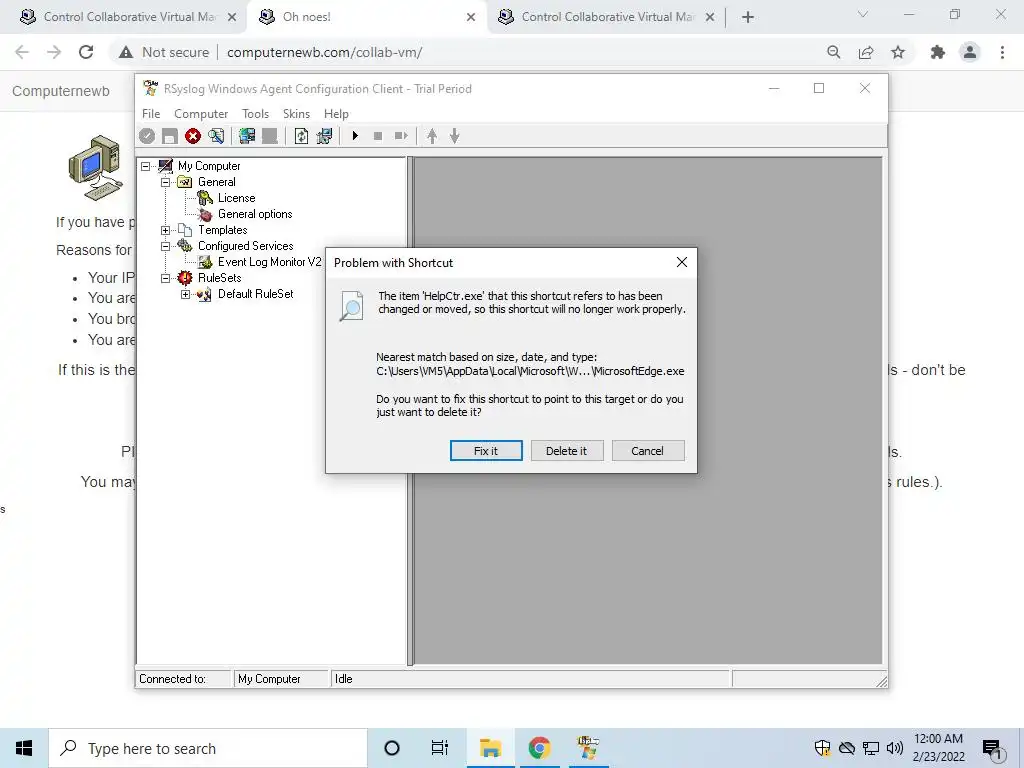Close the Problem with Shortcut dialog
The image size is (1024, 768).
click(x=682, y=262)
